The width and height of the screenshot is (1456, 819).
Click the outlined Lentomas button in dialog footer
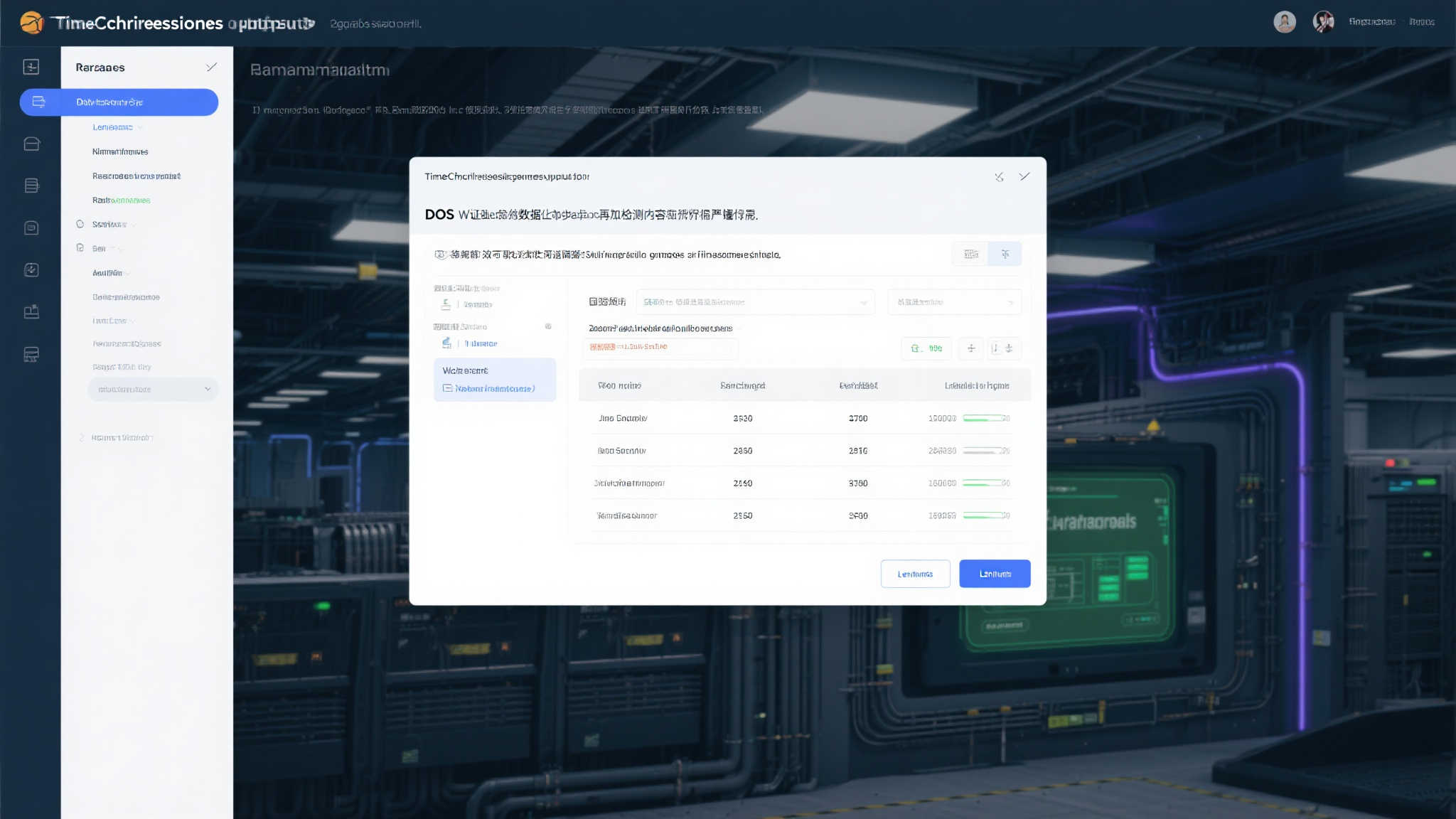pos(915,574)
